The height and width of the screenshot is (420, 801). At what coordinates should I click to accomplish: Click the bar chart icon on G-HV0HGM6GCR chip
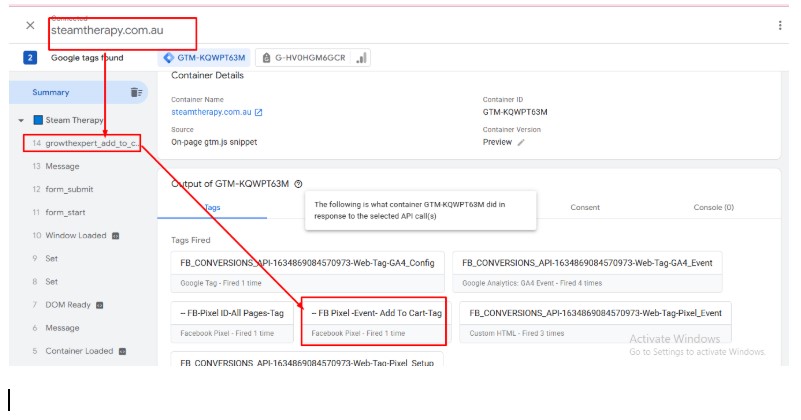point(361,58)
